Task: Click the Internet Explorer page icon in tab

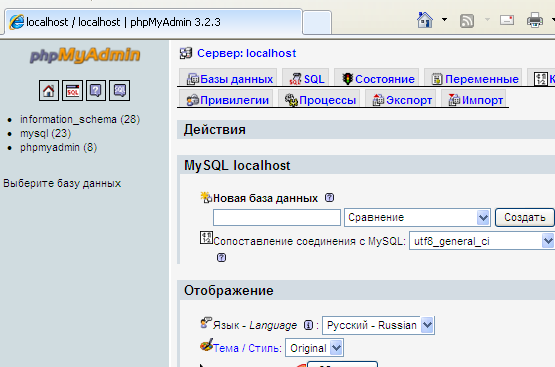Action: click(16, 22)
